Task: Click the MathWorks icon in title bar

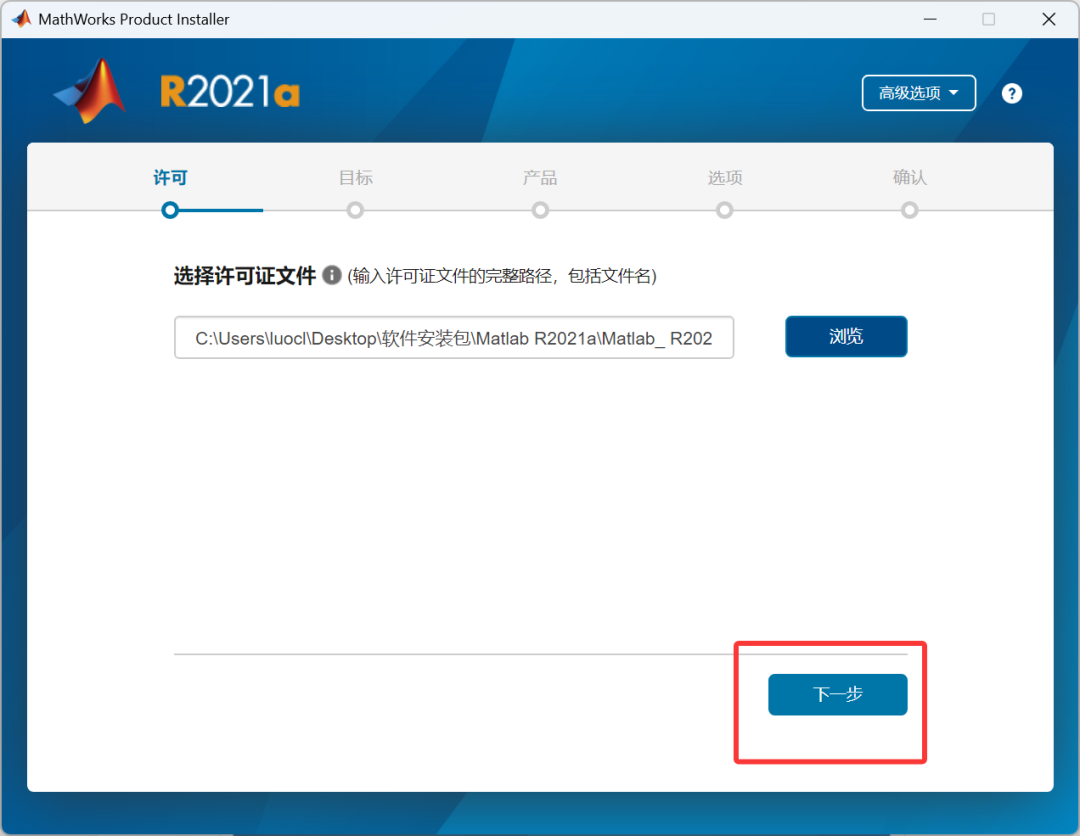Action: 21,19
